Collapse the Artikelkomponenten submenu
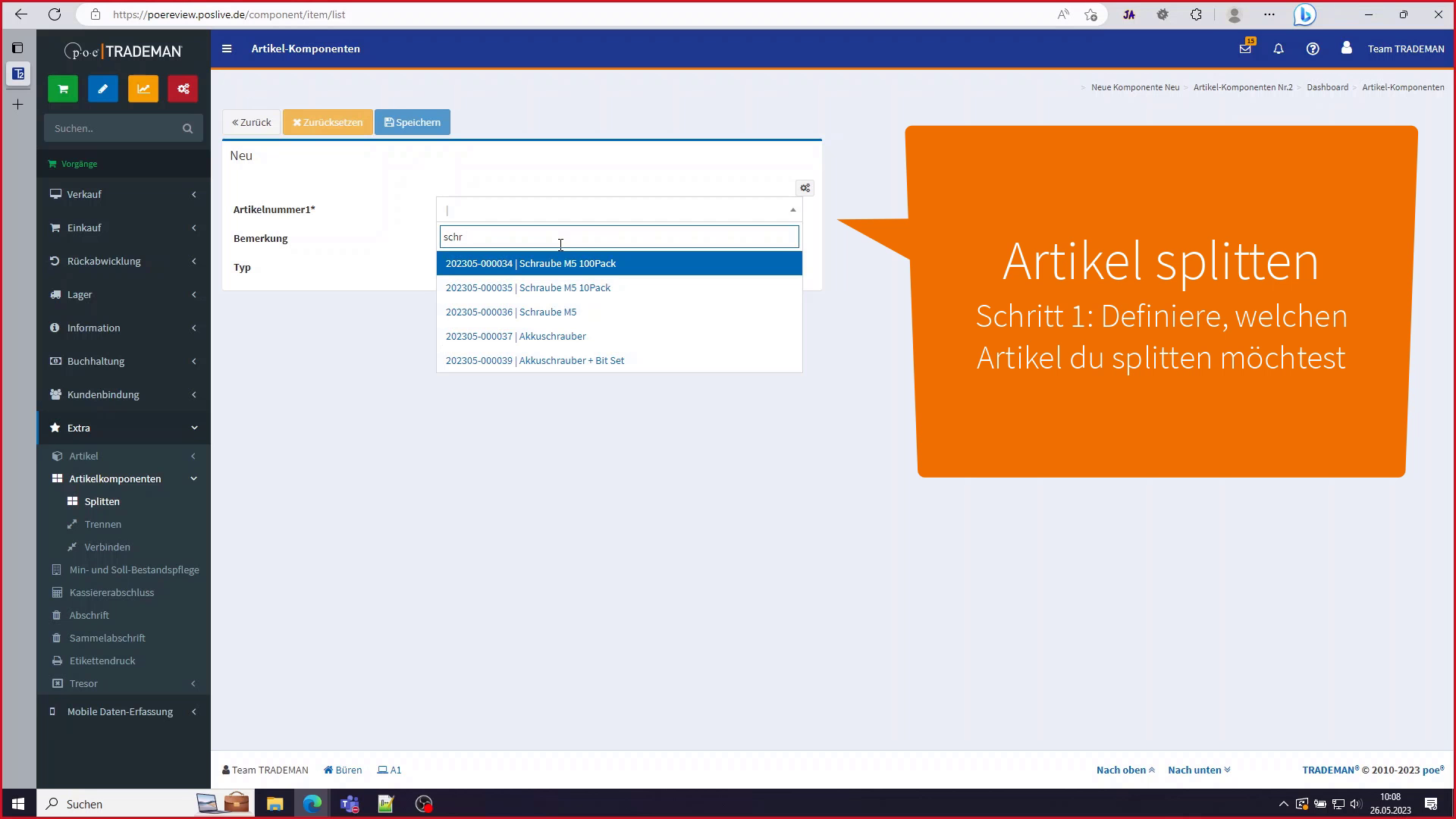 click(124, 479)
